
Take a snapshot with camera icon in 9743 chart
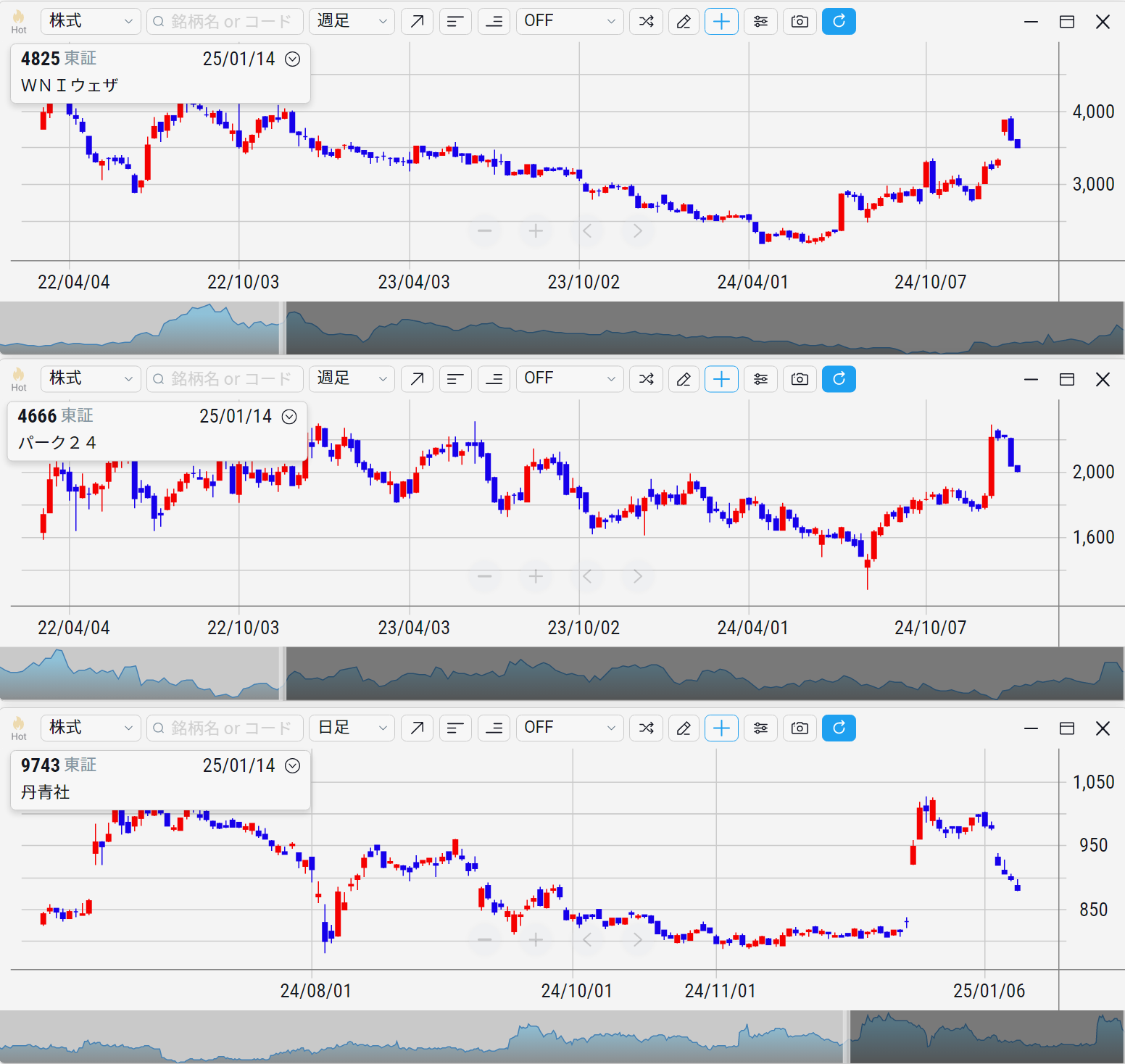coord(800,728)
